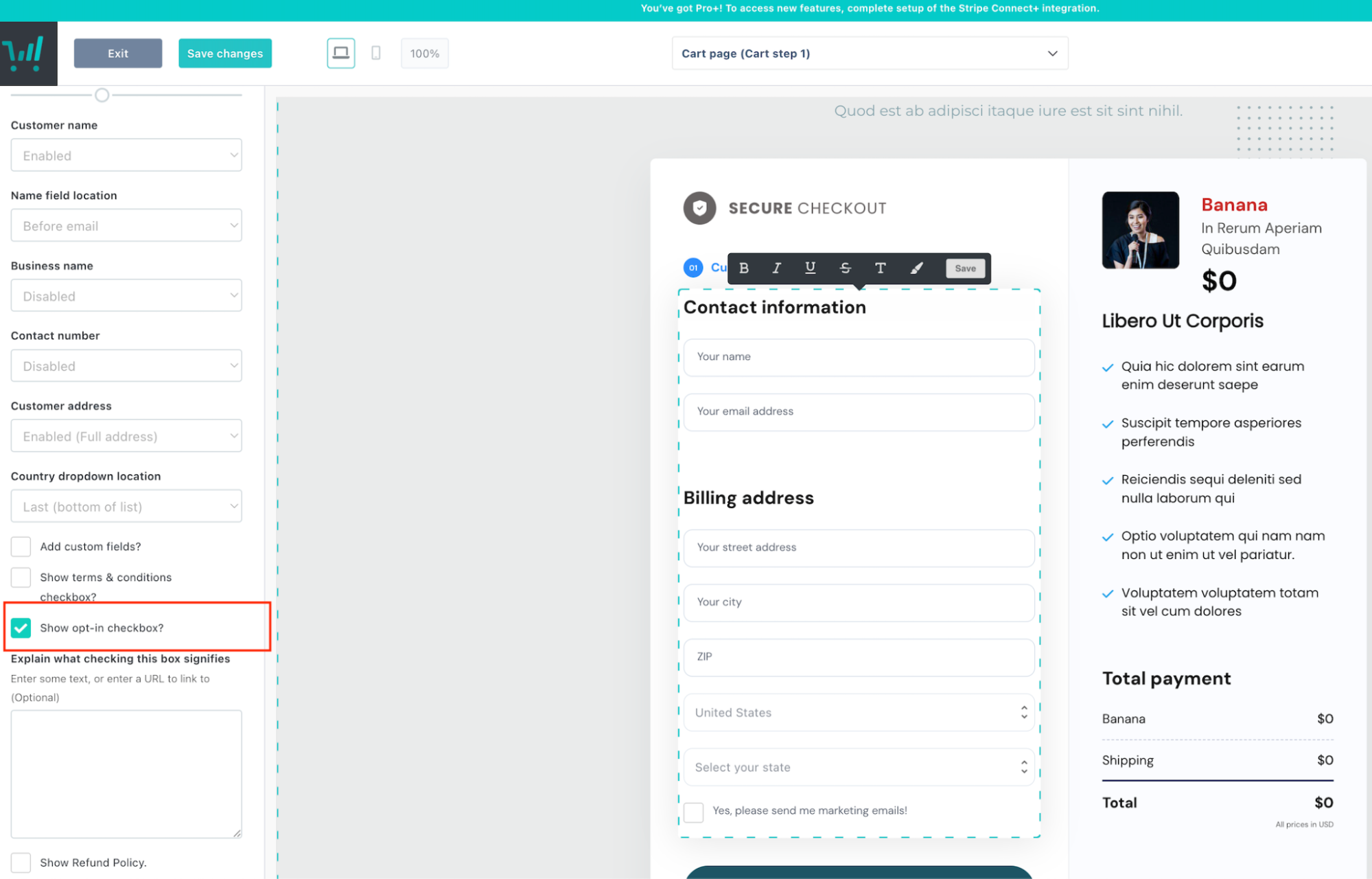Click the slider handle at top of sidebar

[x=102, y=95]
